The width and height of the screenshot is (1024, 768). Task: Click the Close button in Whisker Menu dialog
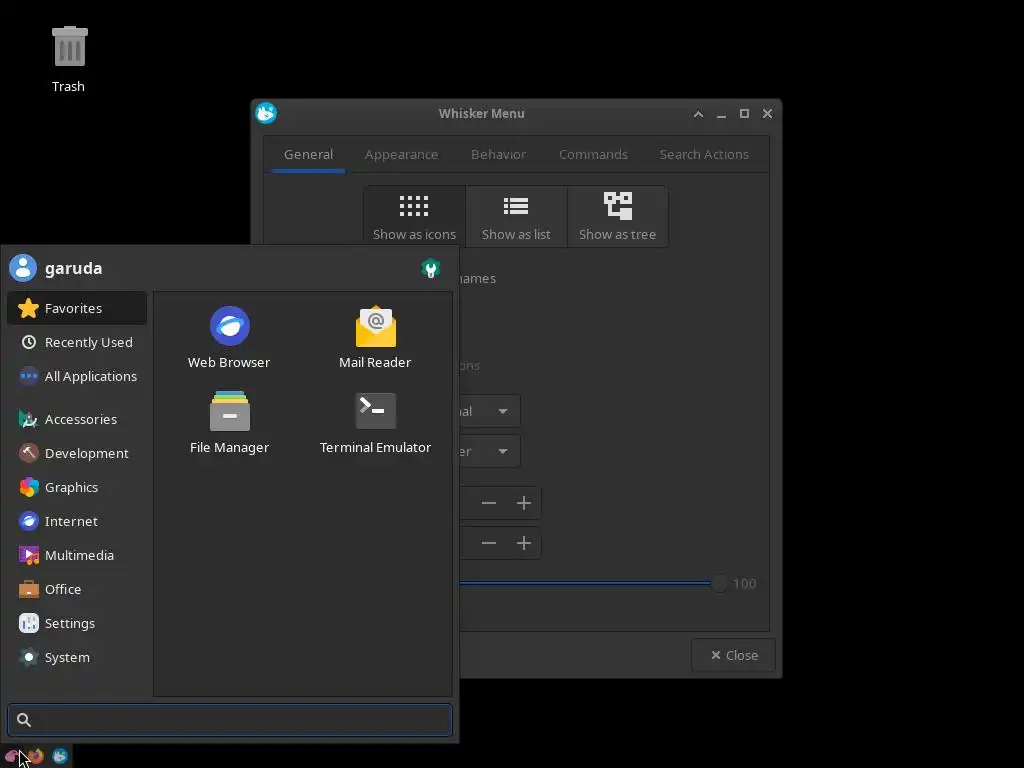tap(733, 655)
